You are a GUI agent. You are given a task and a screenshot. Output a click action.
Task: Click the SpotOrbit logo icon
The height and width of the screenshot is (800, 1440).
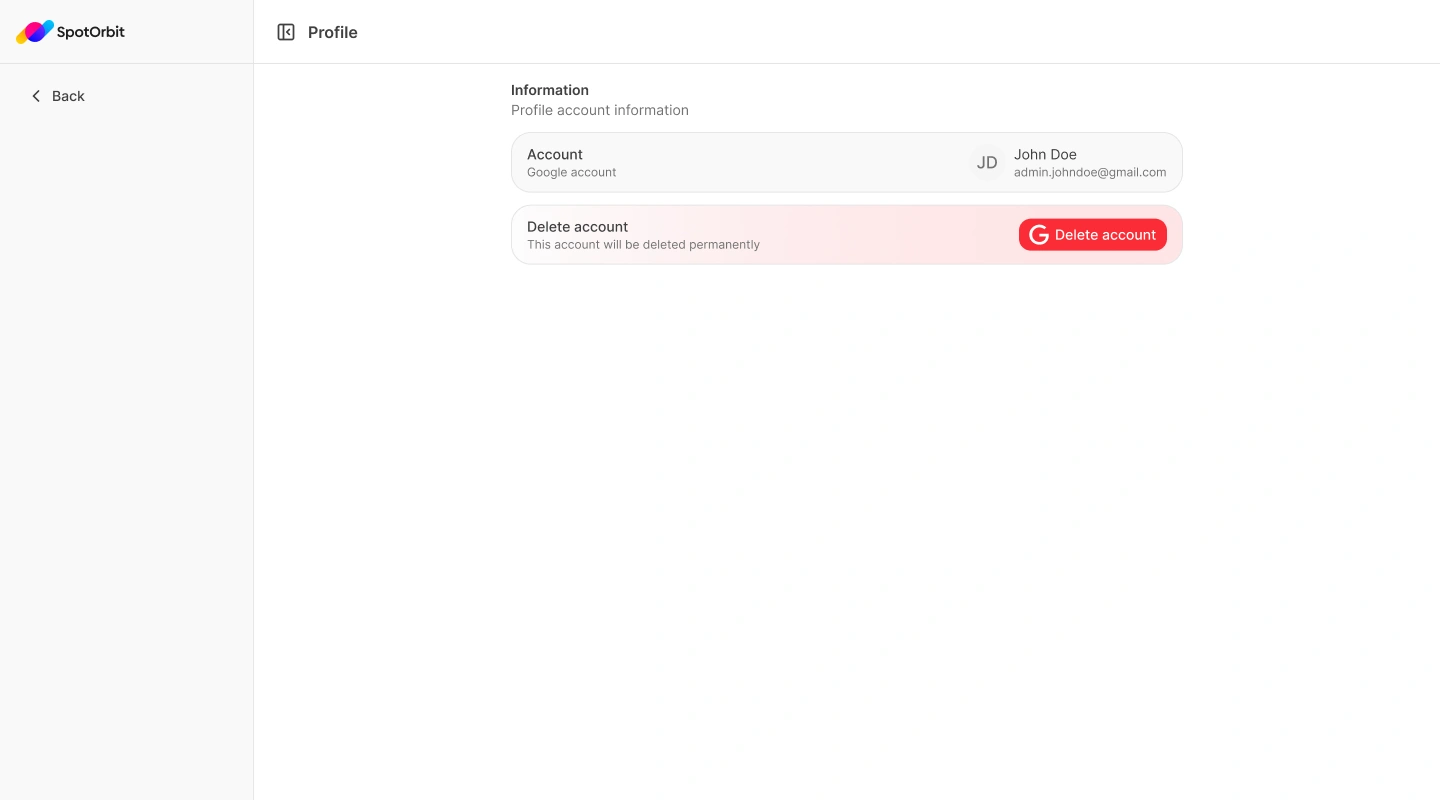[x=35, y=32]
